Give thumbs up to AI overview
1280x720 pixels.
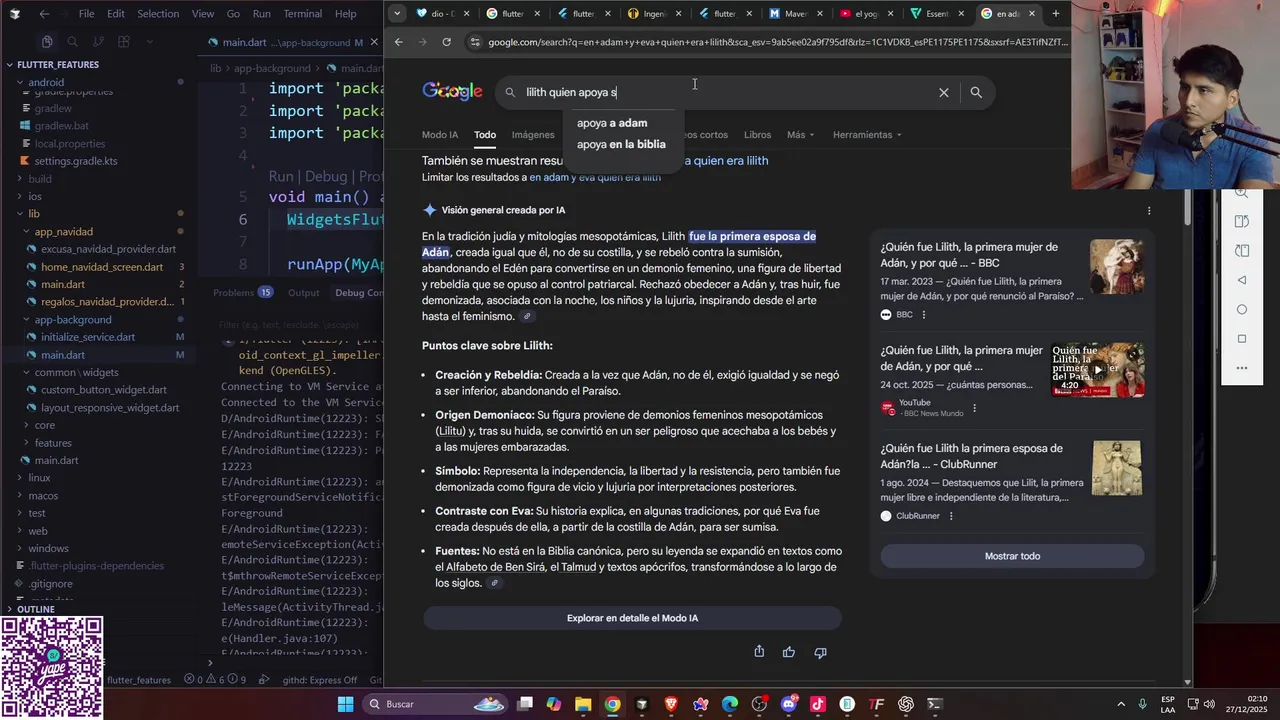point(789,652)
